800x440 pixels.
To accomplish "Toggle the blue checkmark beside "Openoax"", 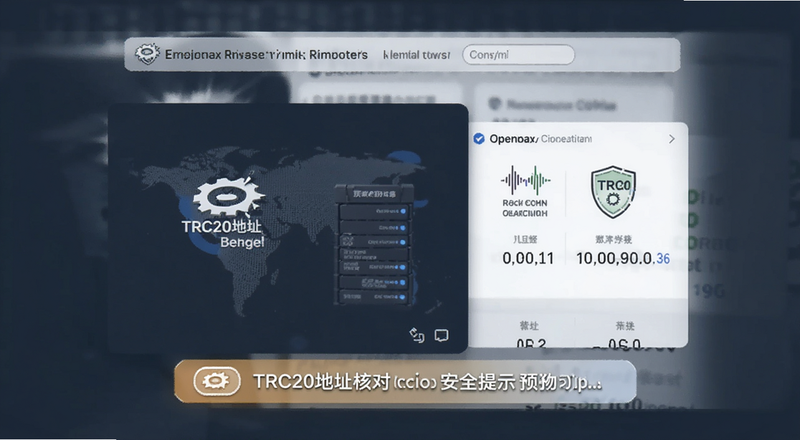I will (x=479, y=139).
